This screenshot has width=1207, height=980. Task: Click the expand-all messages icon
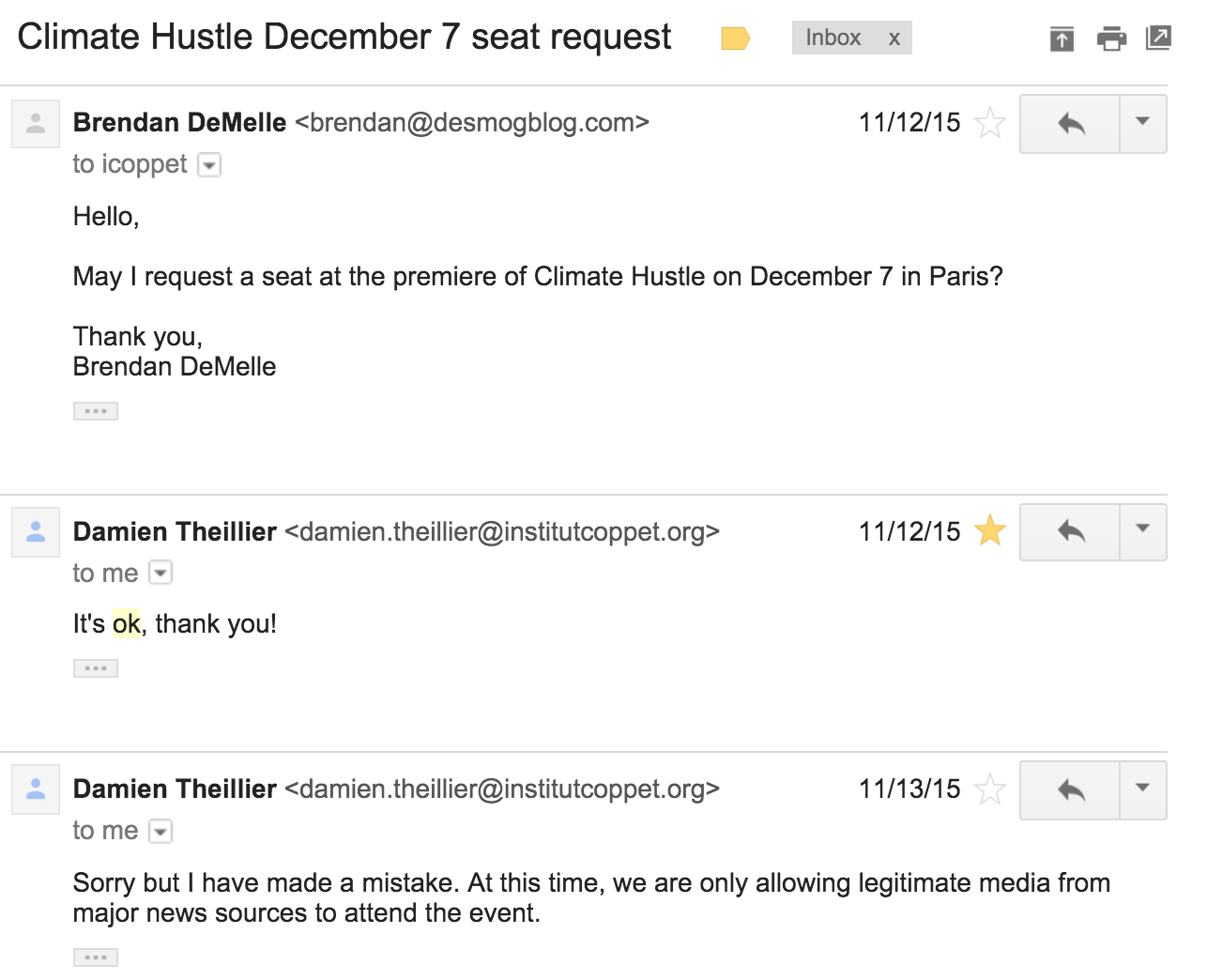tap(1062, 38)
